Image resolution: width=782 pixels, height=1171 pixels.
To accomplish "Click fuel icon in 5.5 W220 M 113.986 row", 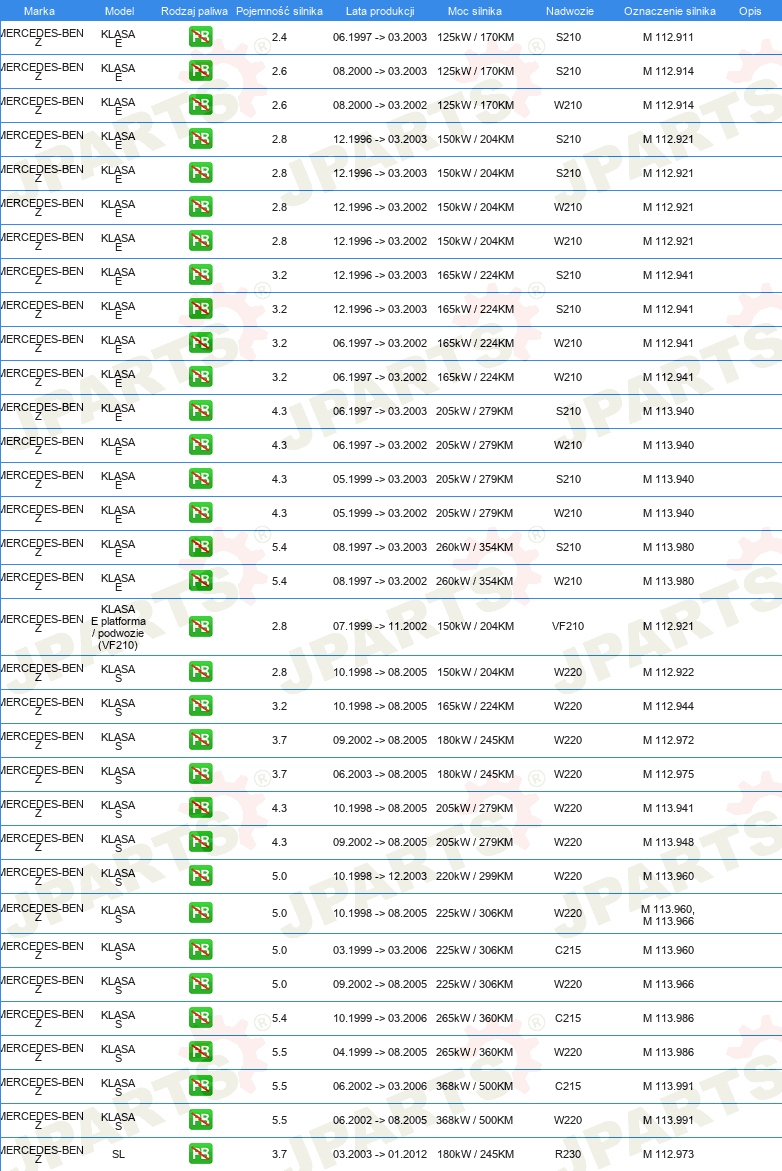I will point(200,1052).
